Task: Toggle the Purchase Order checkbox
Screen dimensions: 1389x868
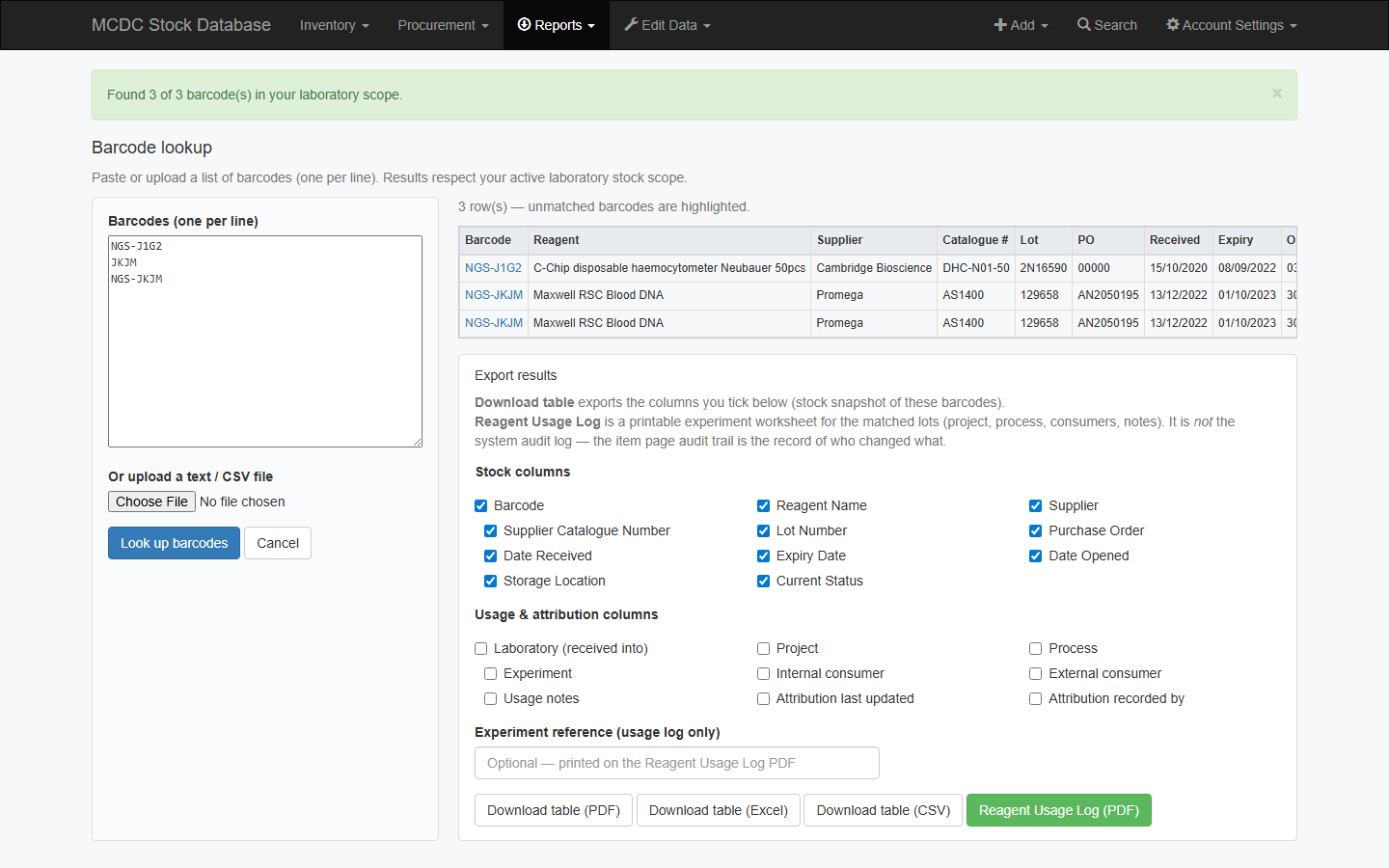Action: tap(1035, 530)
